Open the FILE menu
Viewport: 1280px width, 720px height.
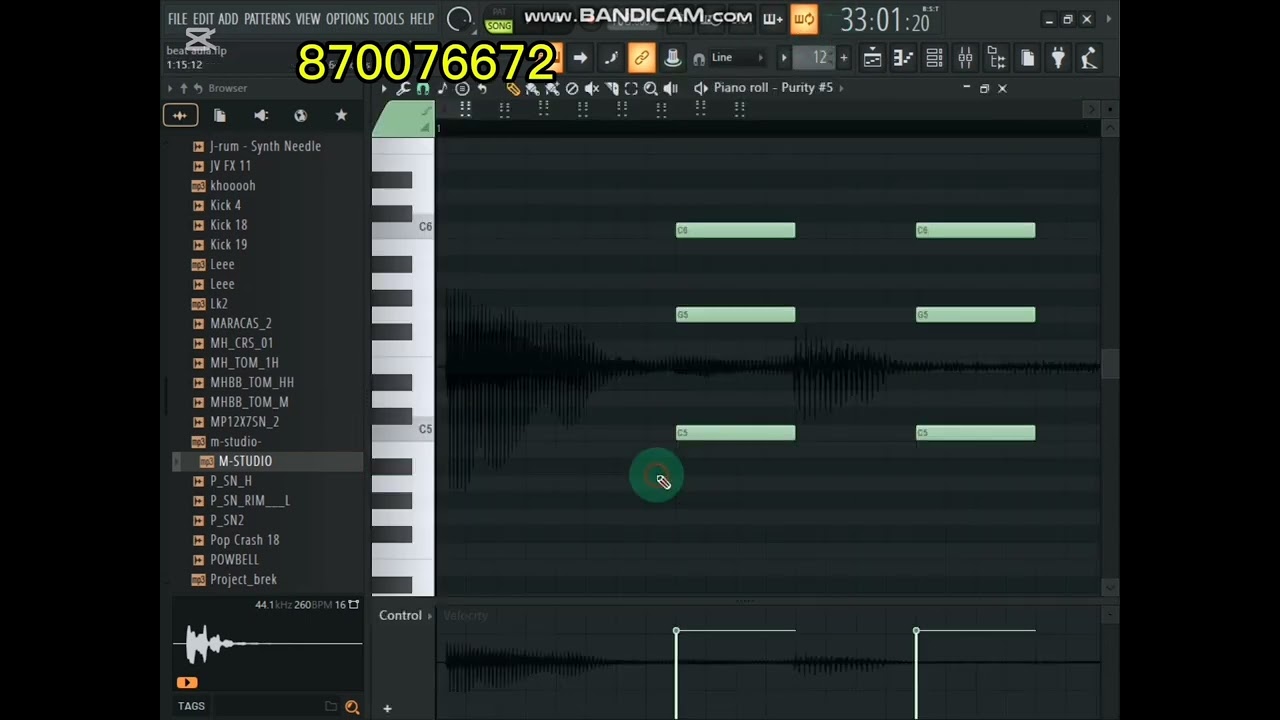178,19
